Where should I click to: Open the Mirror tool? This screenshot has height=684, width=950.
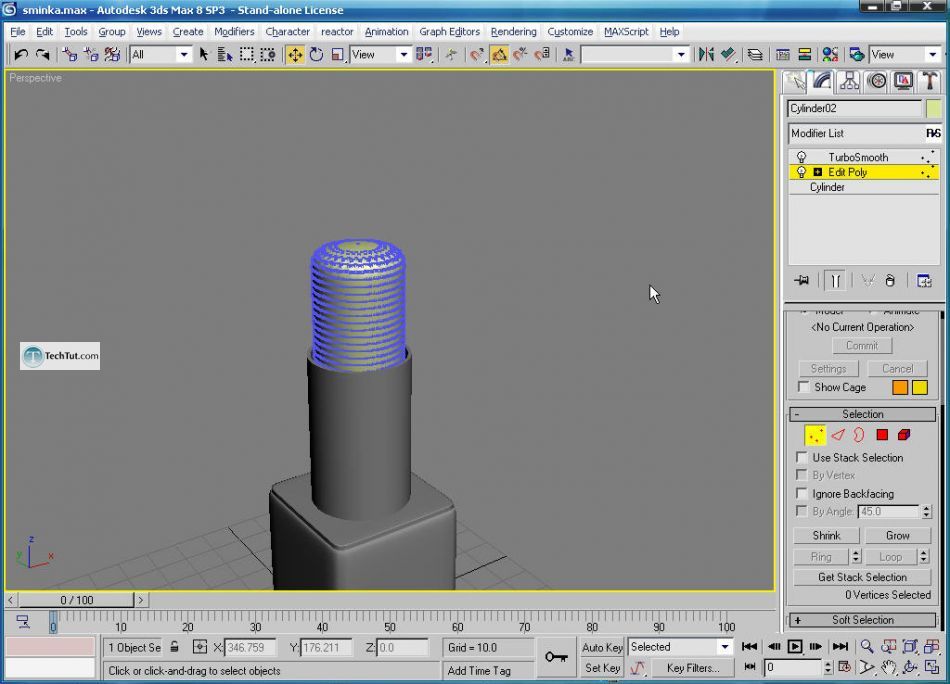coord(706,54)
